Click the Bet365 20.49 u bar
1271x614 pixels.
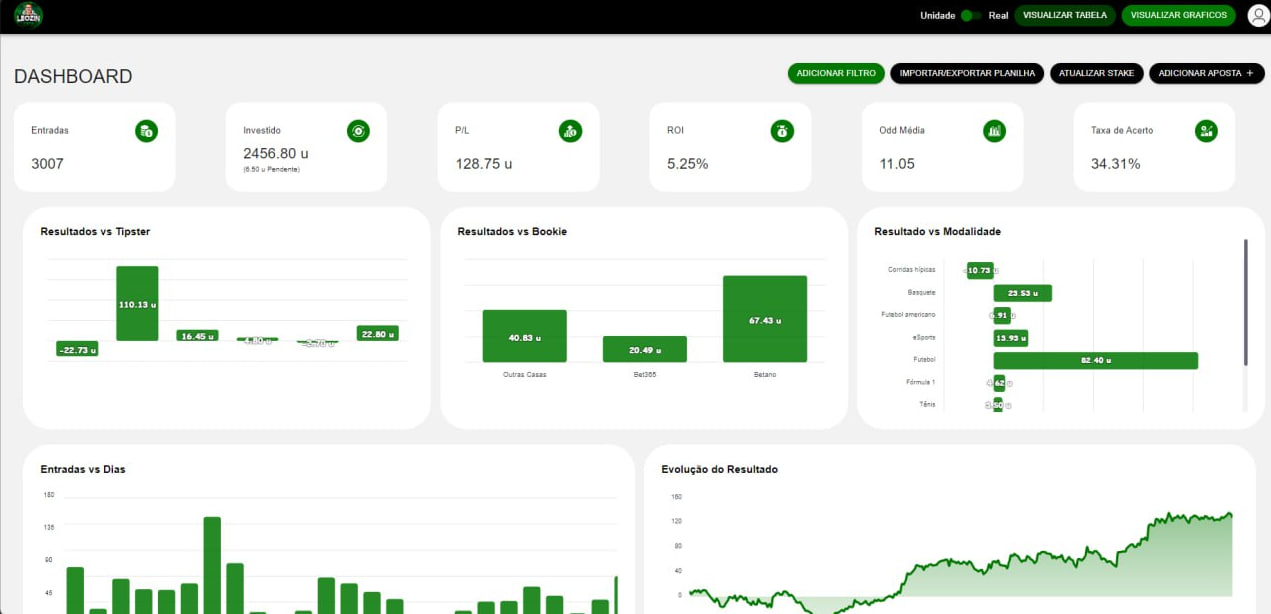(644, 349)
